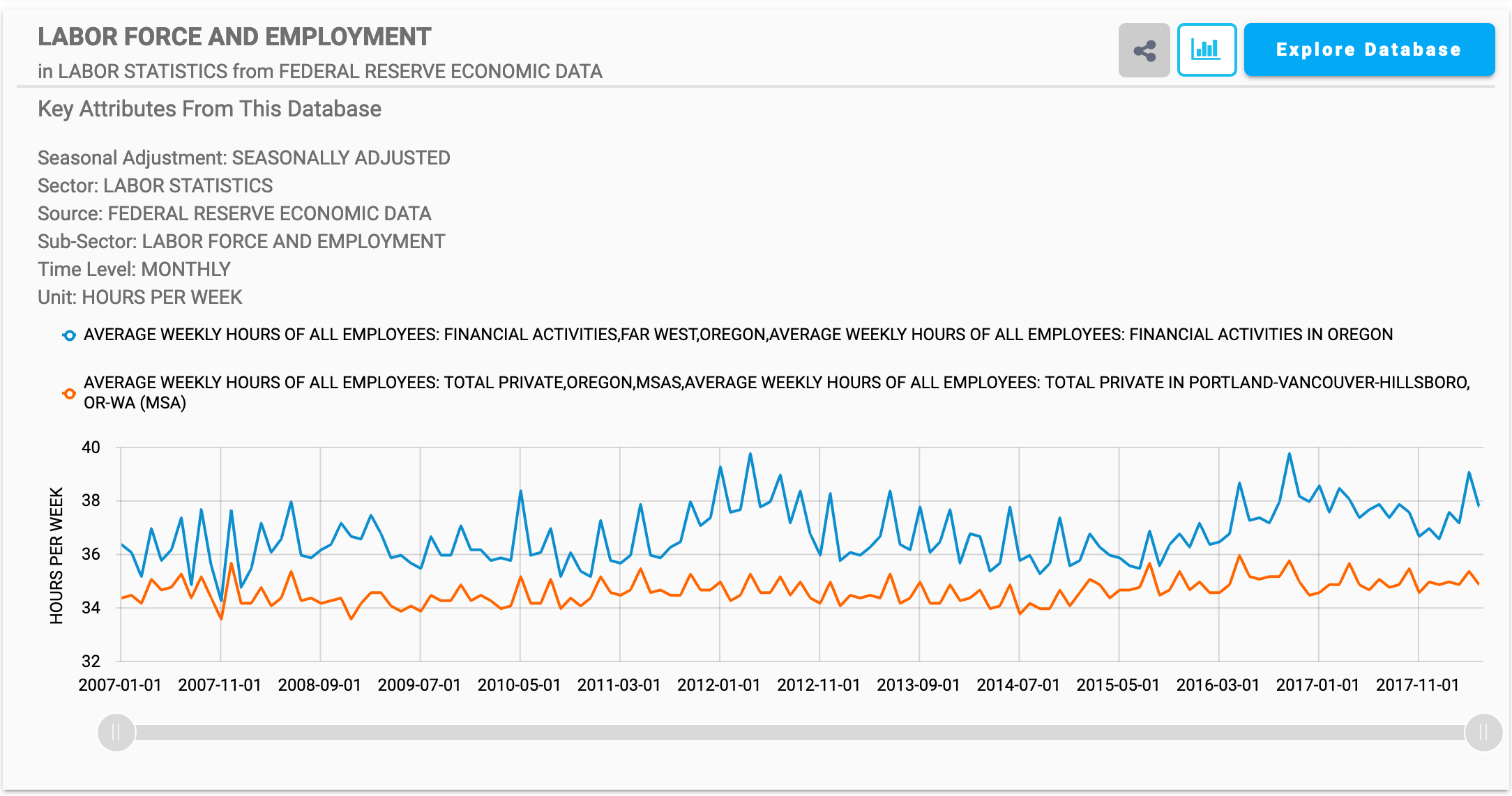1512x796 pixels.
Task: Click the 2016-03-01 x-axis label
Action: 1218,685
